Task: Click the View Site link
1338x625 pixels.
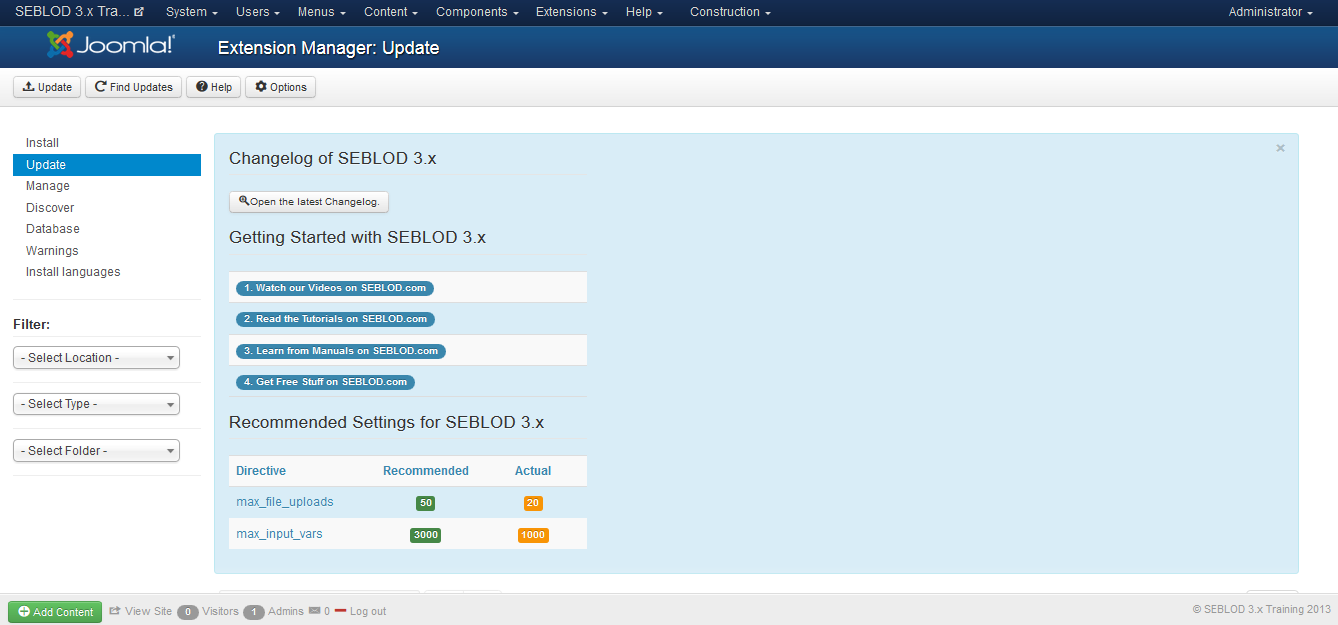Action: point(149,611)
